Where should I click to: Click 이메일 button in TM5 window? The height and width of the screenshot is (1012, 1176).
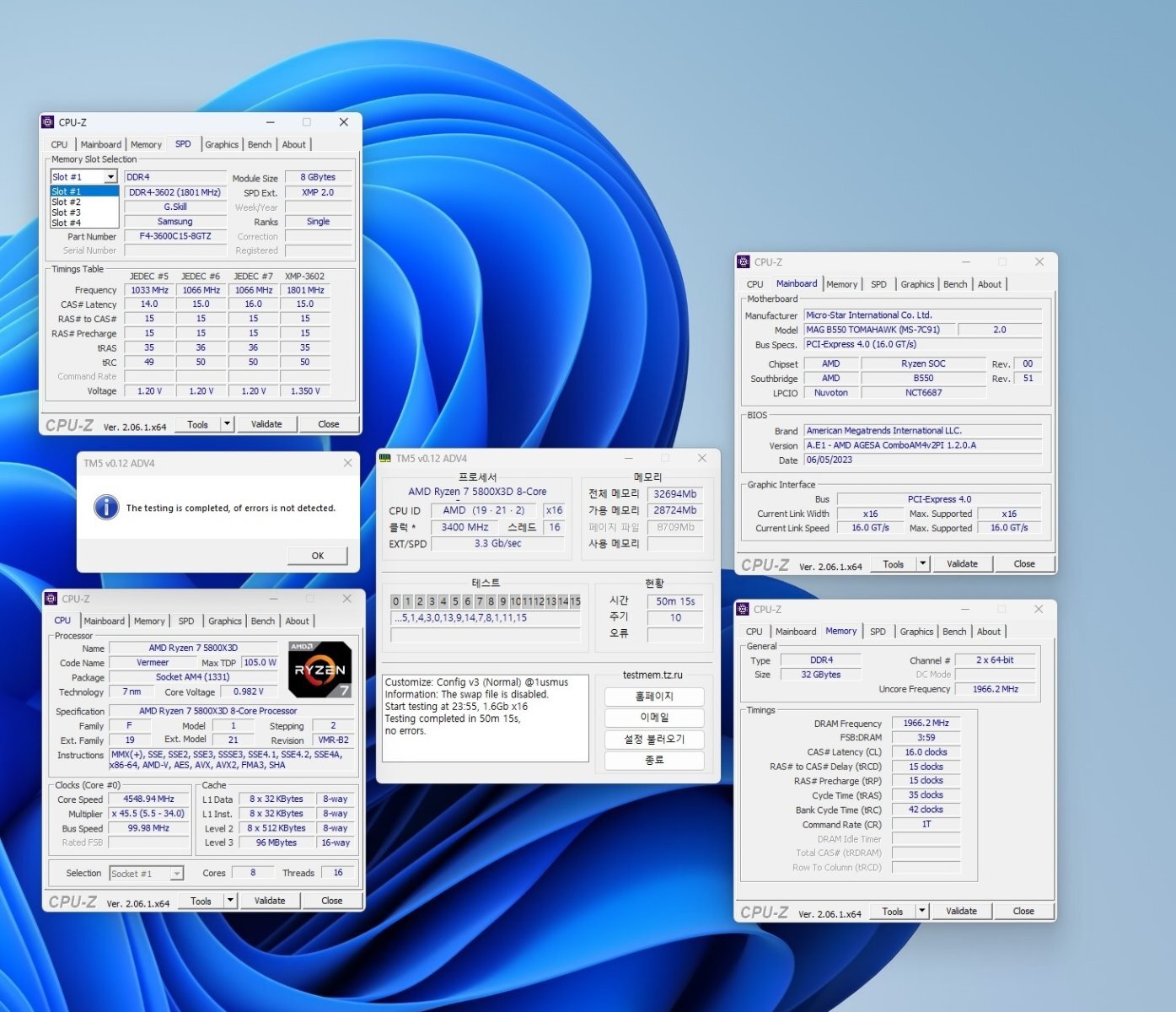[x=654, y=718]
